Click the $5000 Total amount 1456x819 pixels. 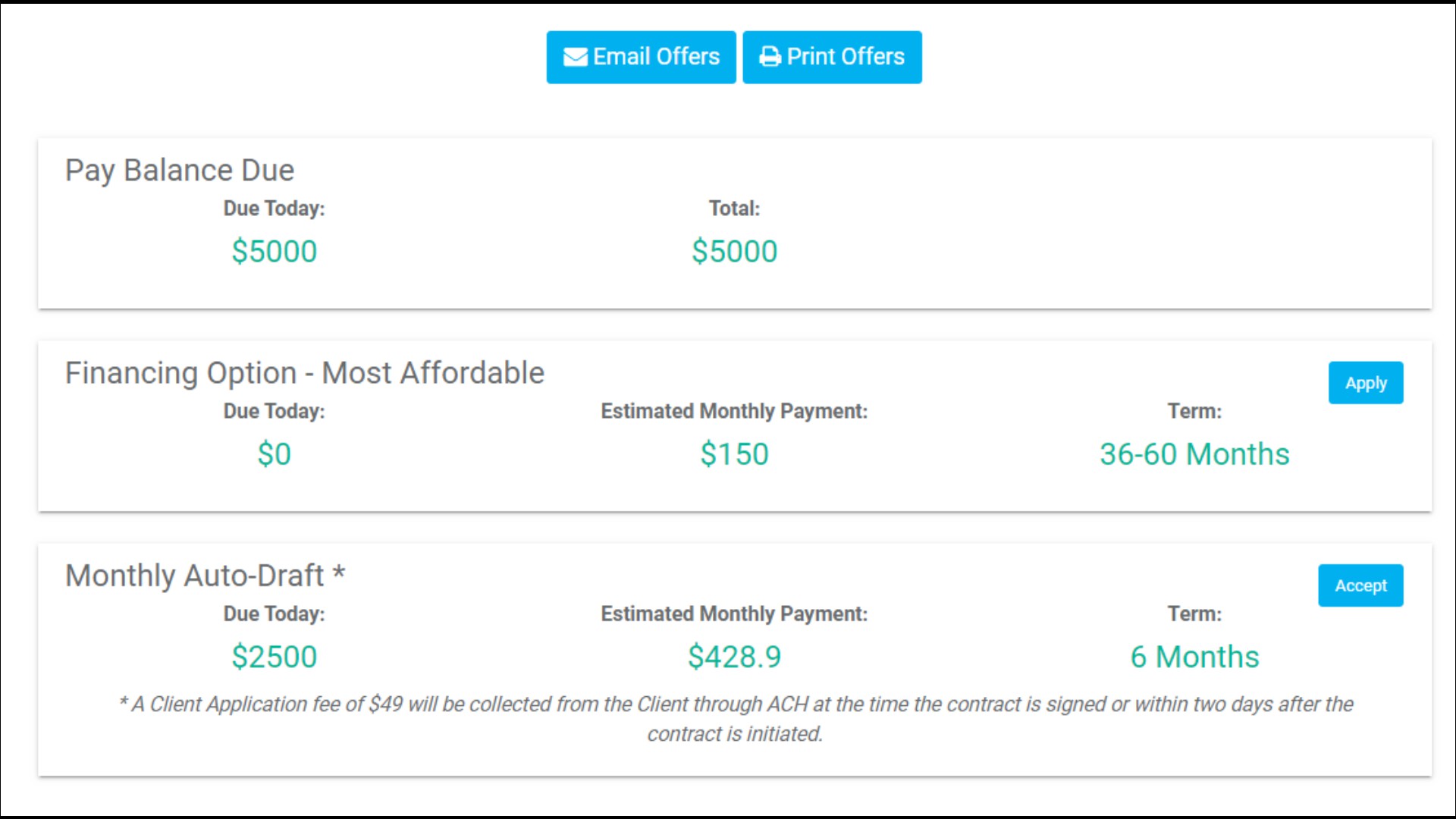(734, 251)
